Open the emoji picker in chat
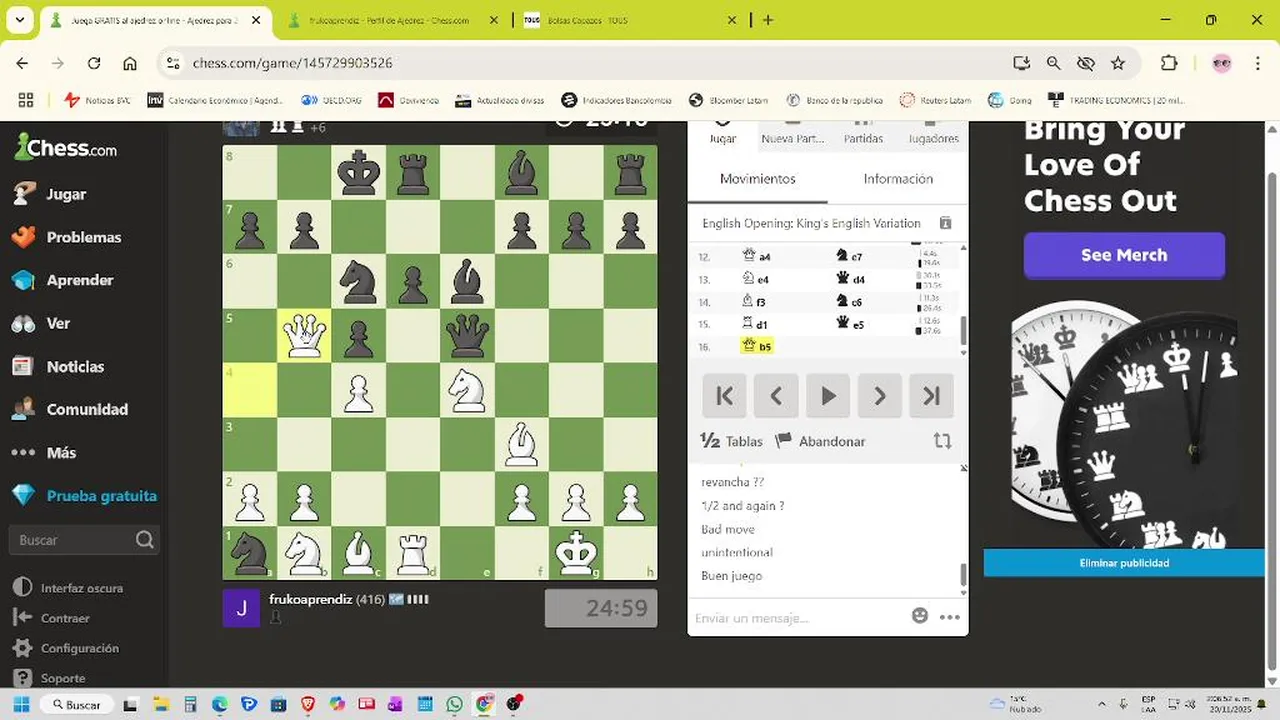 tap(920, 616)
